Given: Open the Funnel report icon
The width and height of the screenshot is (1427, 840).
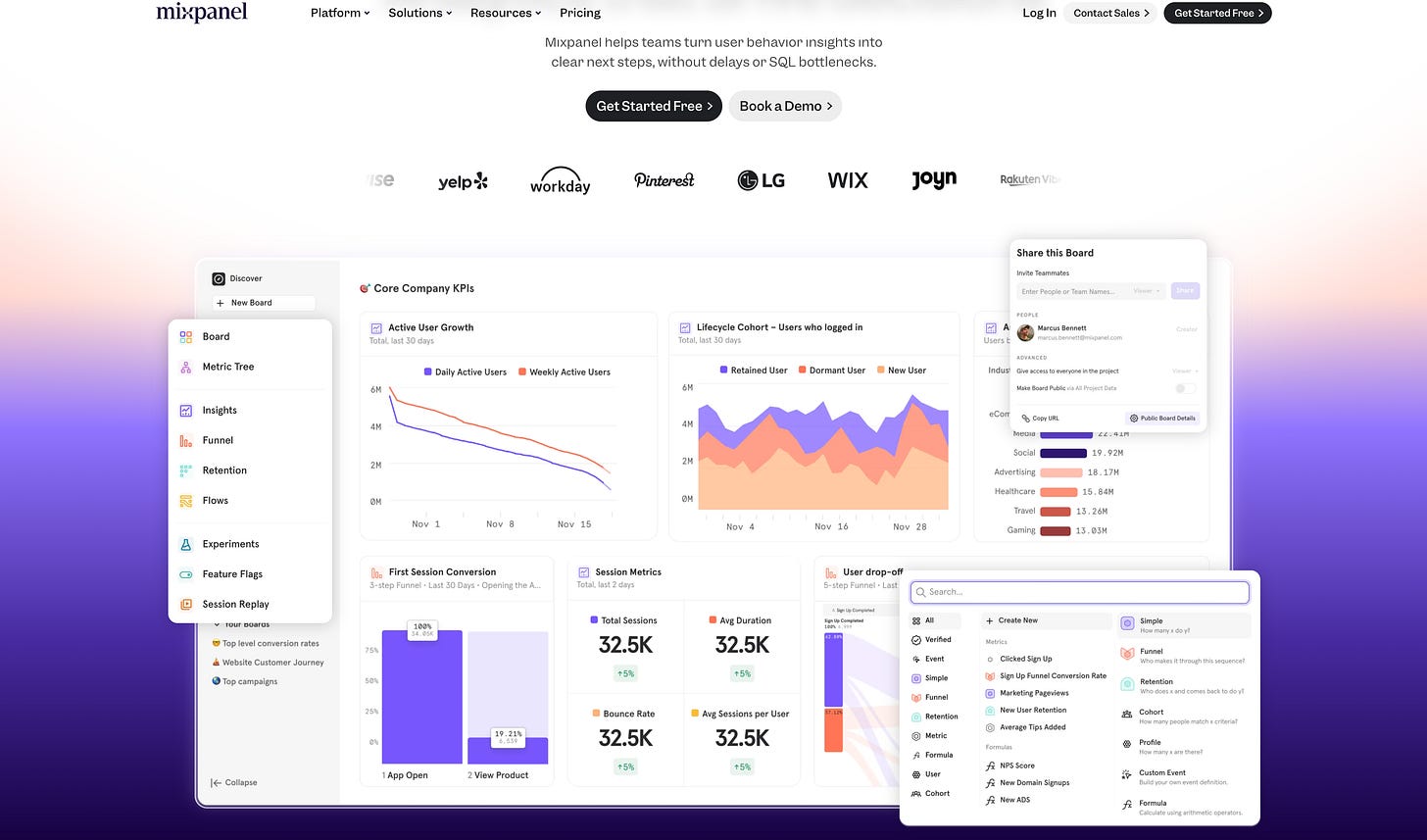Looking at the screenshot, I should [x=186, y=440].
